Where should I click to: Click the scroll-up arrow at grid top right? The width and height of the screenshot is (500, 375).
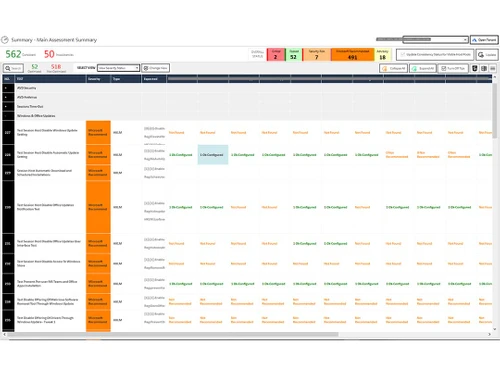(495, 77)
